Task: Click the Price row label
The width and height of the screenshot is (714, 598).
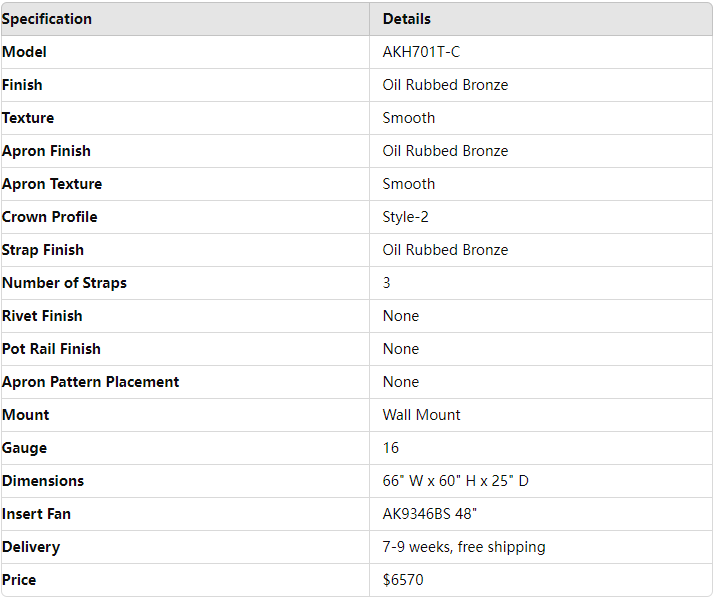Action: click(x=20, y=580)
